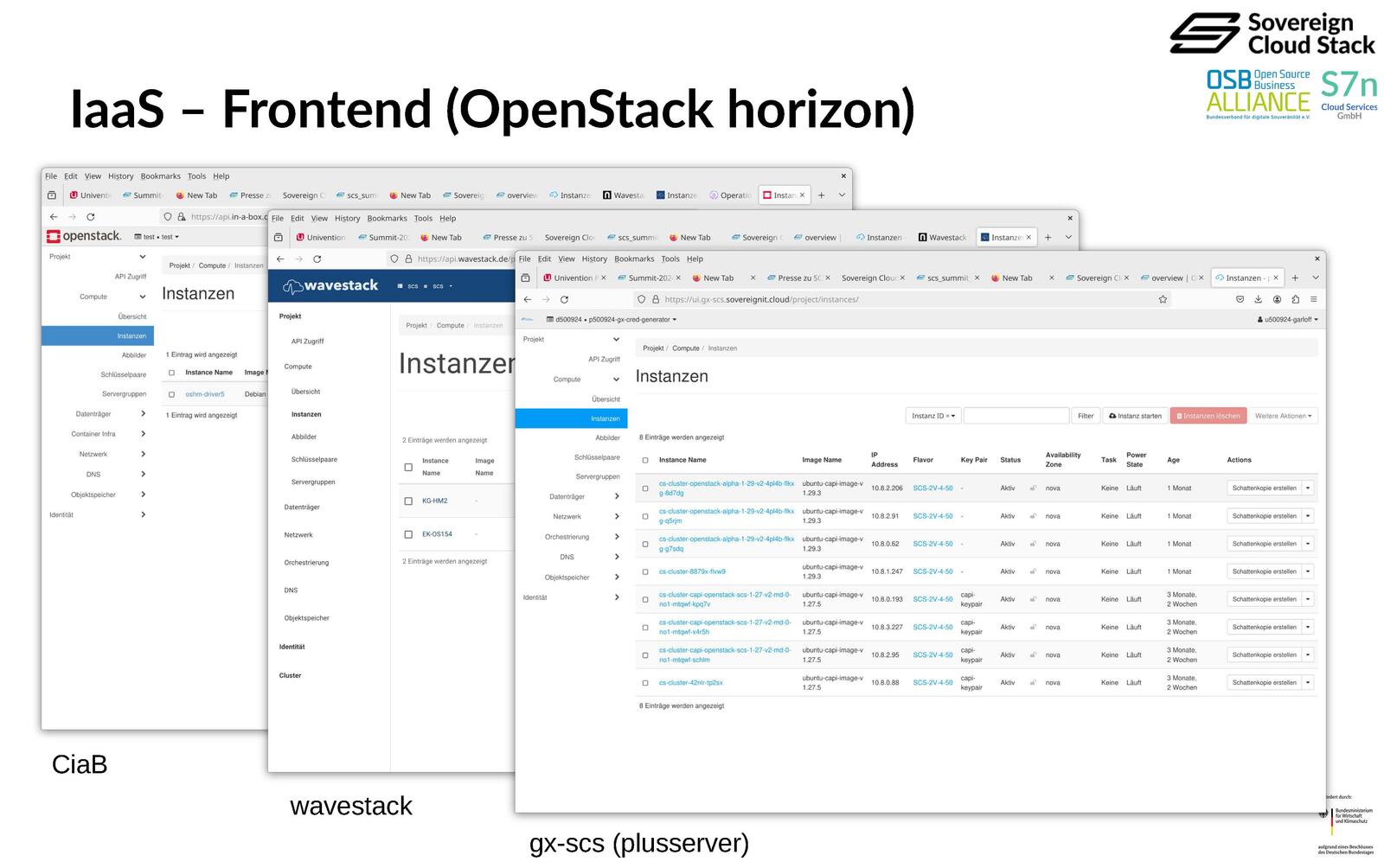Image resolution: width=1384 pixels, height=868 pixels.
Task: Select all instances checkbox in gx-scs table header
Action: coord(645,460)
